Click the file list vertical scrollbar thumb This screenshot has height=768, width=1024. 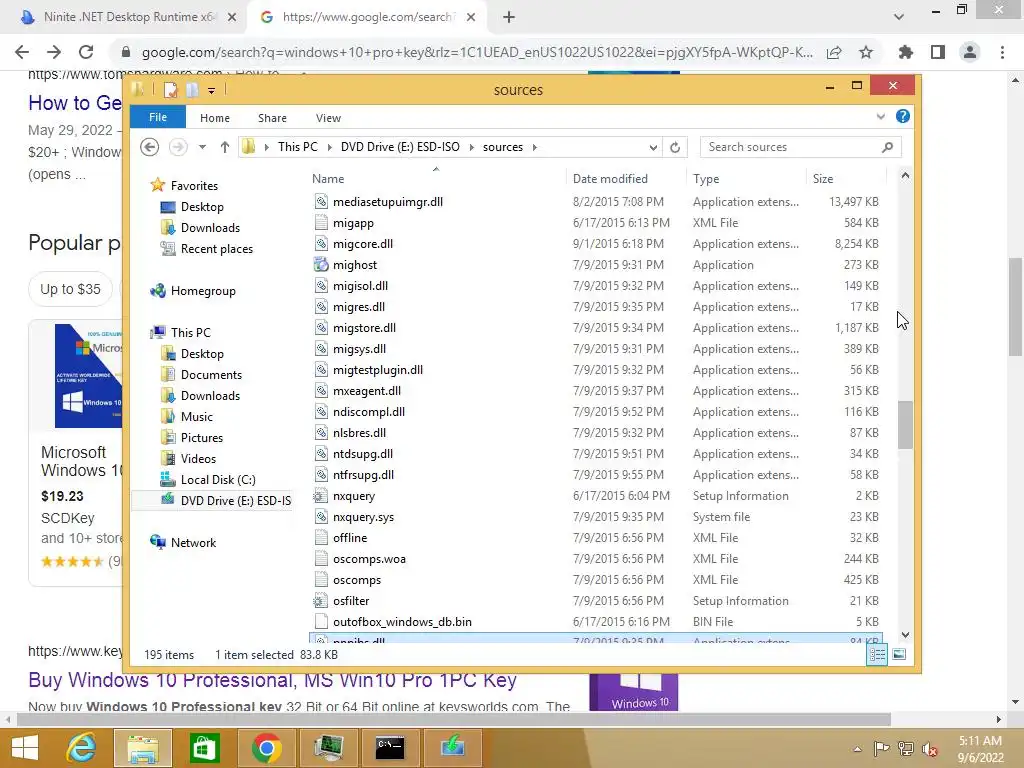click(x=905, y=425)
